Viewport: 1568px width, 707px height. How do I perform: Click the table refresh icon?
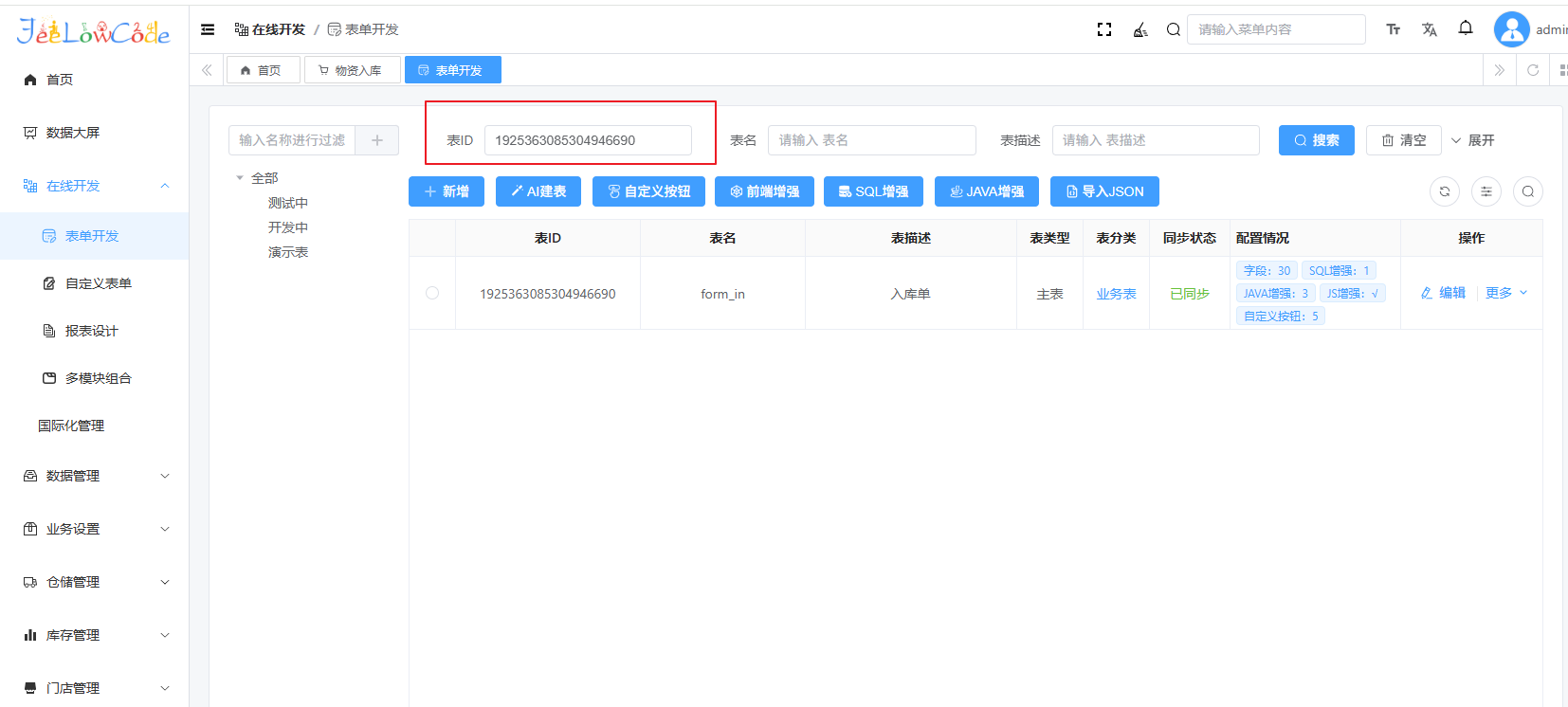[1445, 191]
